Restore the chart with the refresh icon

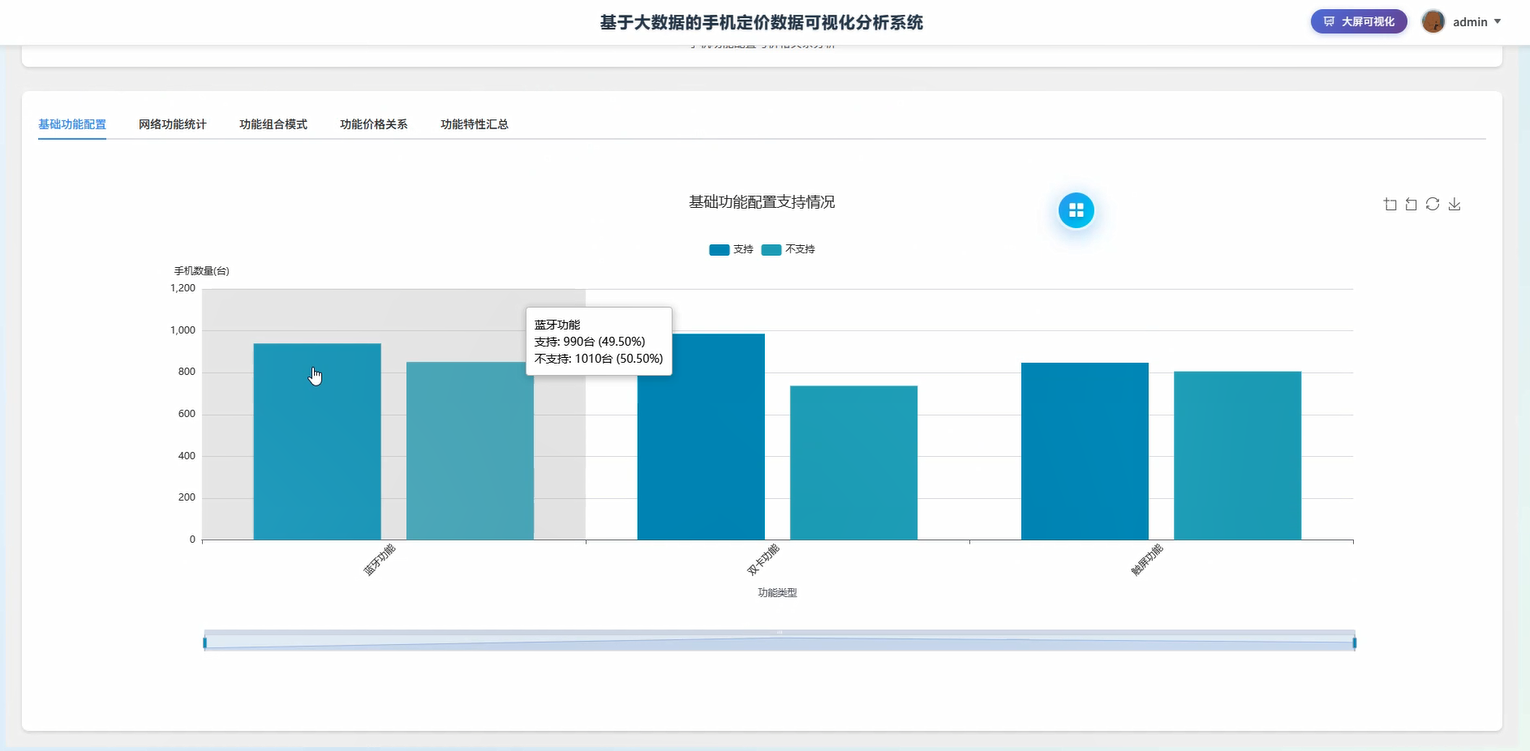point(1433,204)
